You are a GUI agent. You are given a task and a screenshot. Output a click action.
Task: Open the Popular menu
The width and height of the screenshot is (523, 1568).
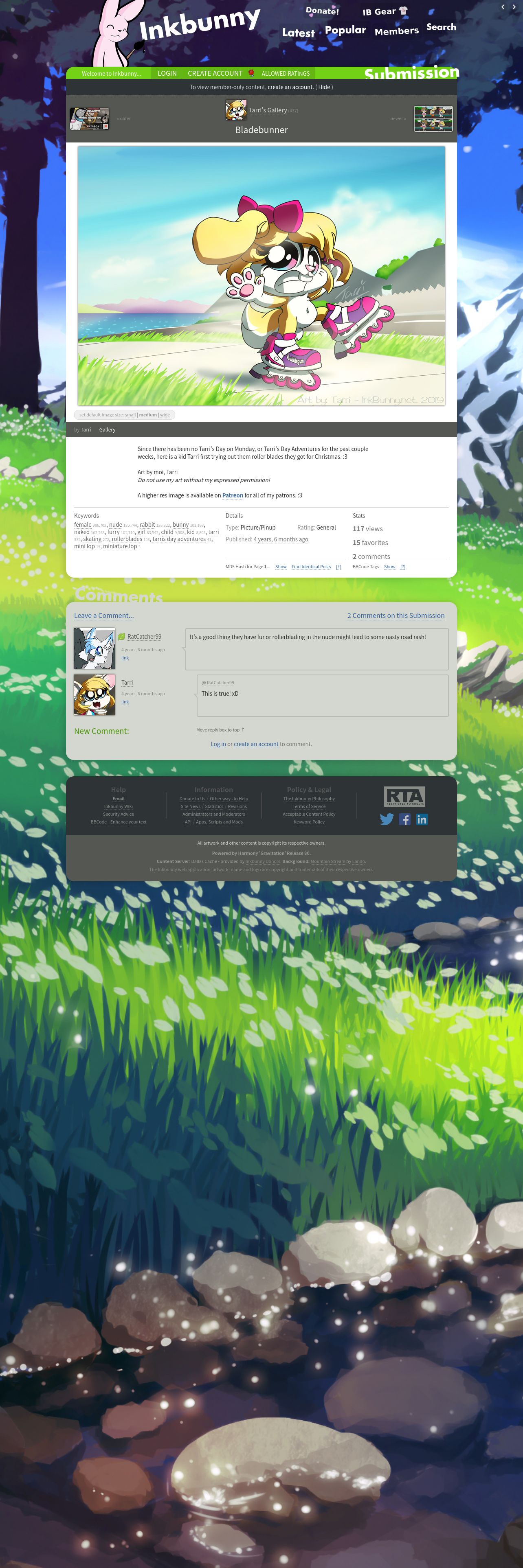pos(345,31)
